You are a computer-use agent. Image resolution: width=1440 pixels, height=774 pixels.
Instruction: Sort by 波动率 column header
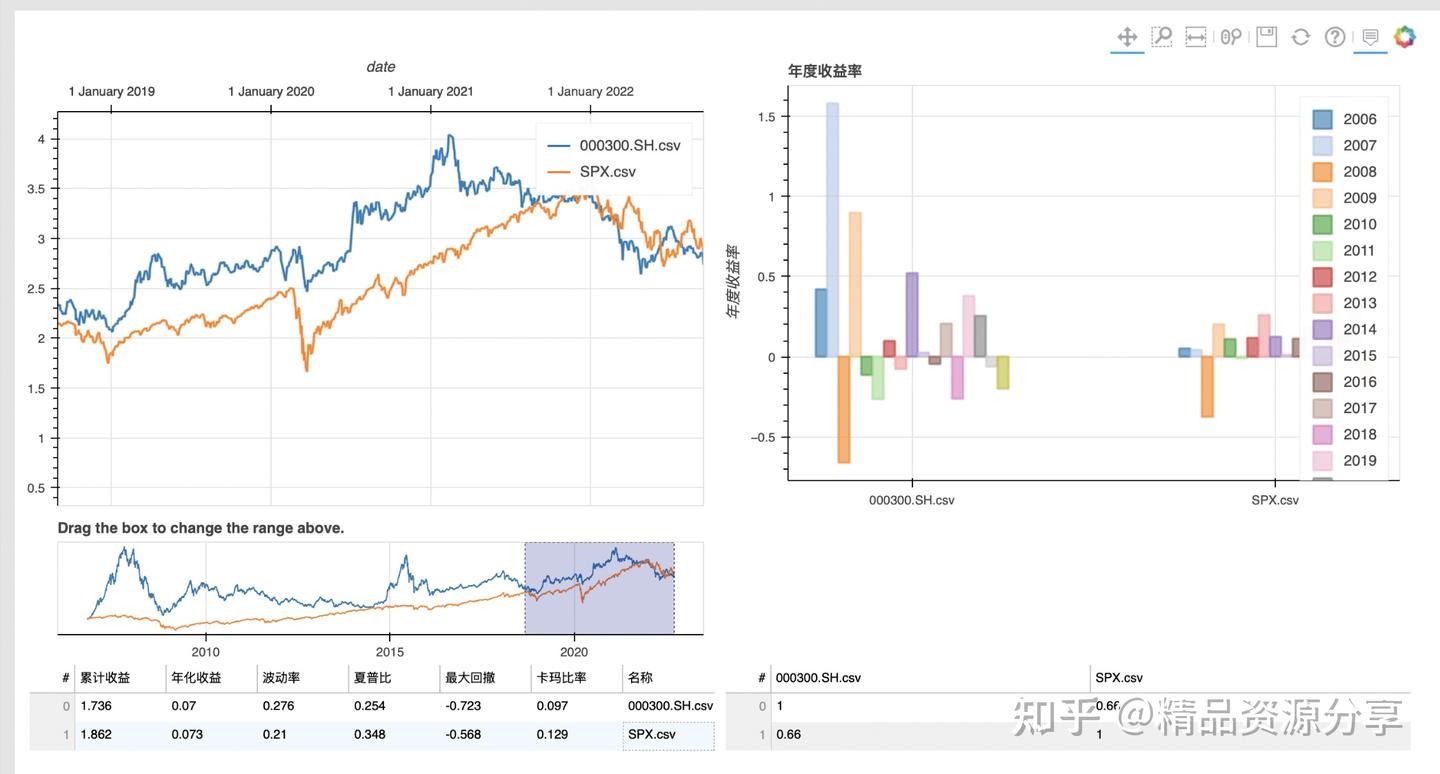click(x=302, y=677)
